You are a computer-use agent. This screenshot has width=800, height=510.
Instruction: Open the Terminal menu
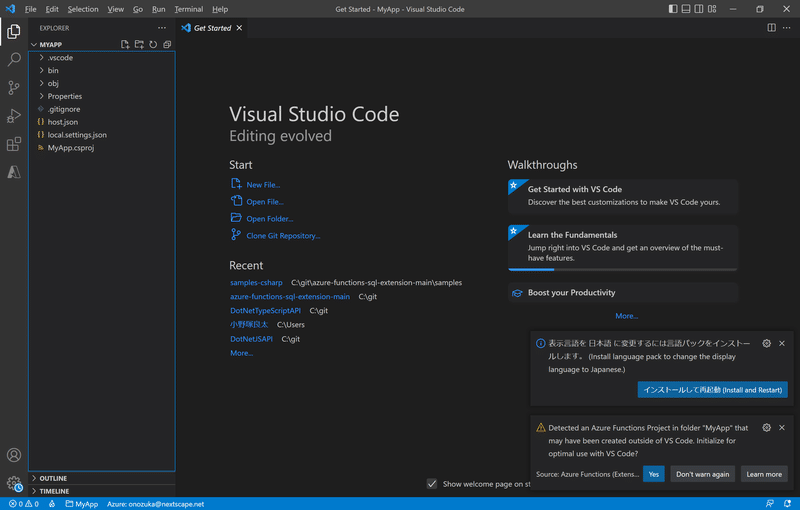tap(189, 9)
